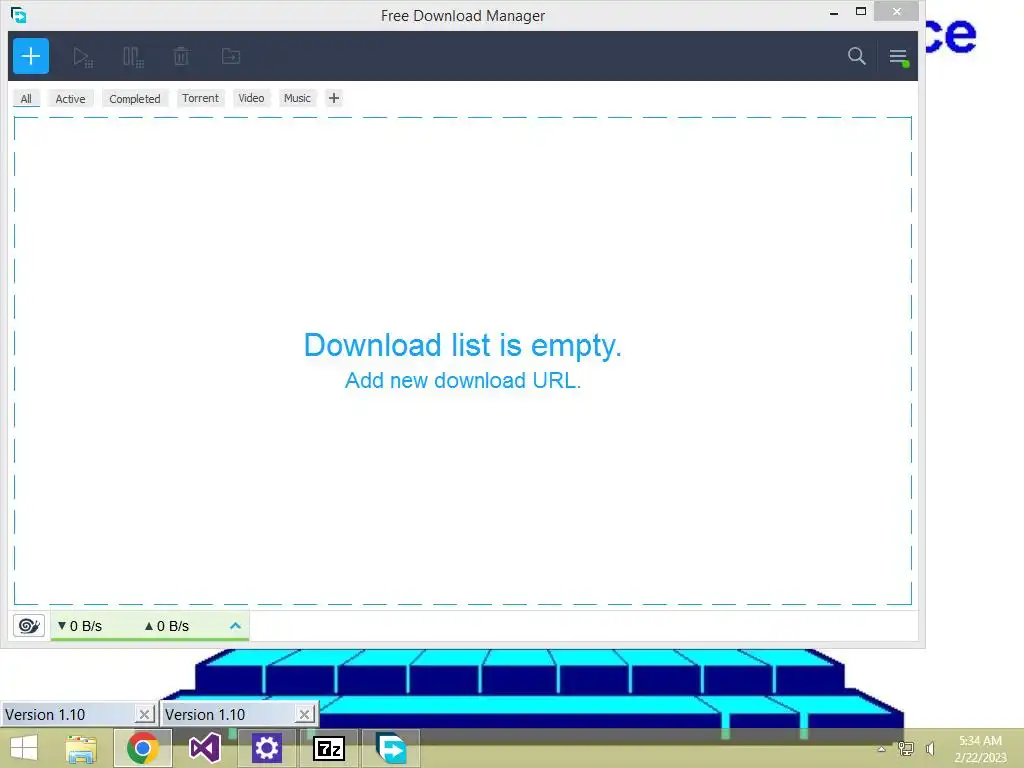This screenshot has height=768, width=1024.
Task: Start all downloads toolbar icon
Action: pyautogui.click(x=82, y=57)
